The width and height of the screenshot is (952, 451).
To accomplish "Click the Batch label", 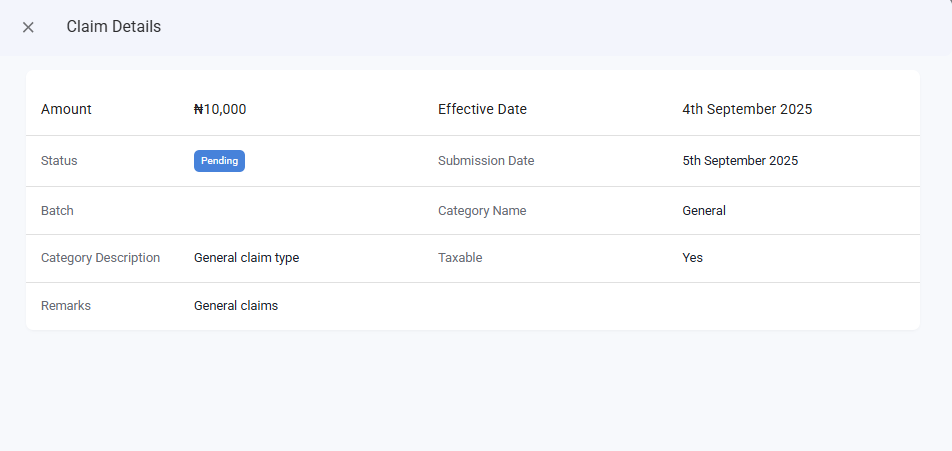I will click(57, 211).
